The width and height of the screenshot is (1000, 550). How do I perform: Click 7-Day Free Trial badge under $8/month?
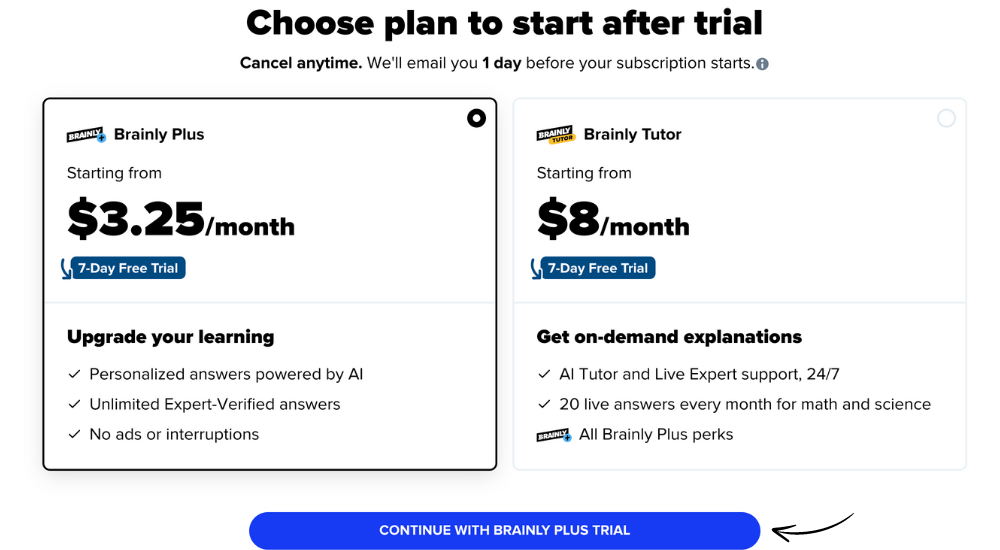[x=593, y=268]
